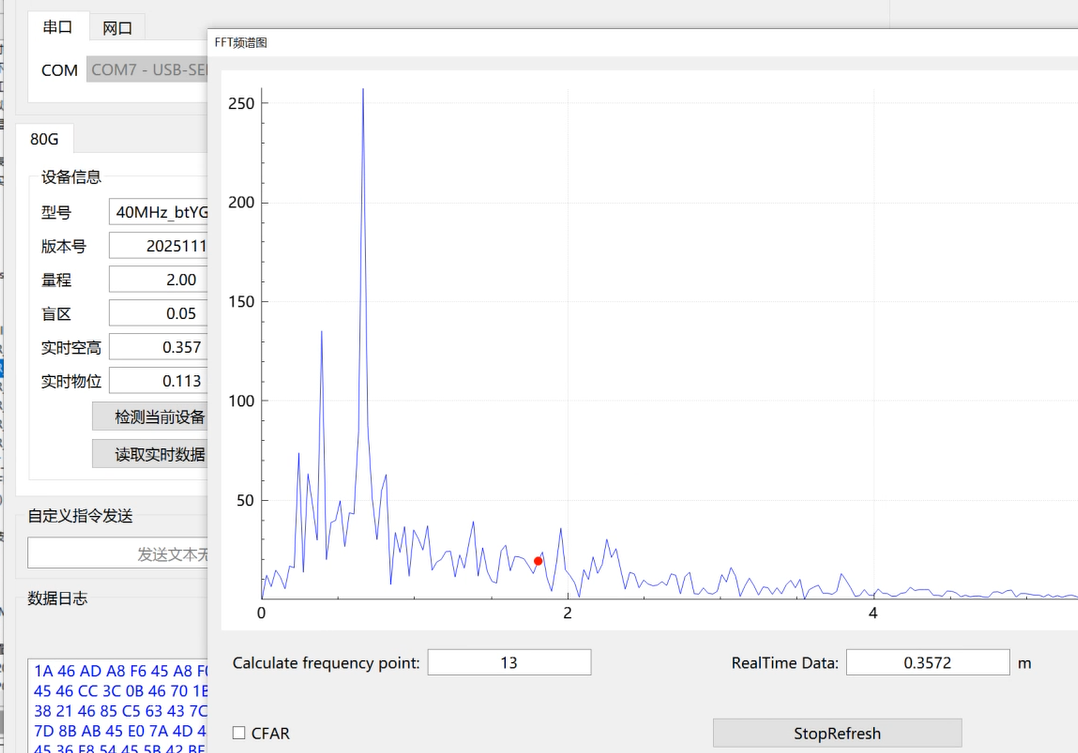Click the hex log line starting 7D 8B

point(120,730)
